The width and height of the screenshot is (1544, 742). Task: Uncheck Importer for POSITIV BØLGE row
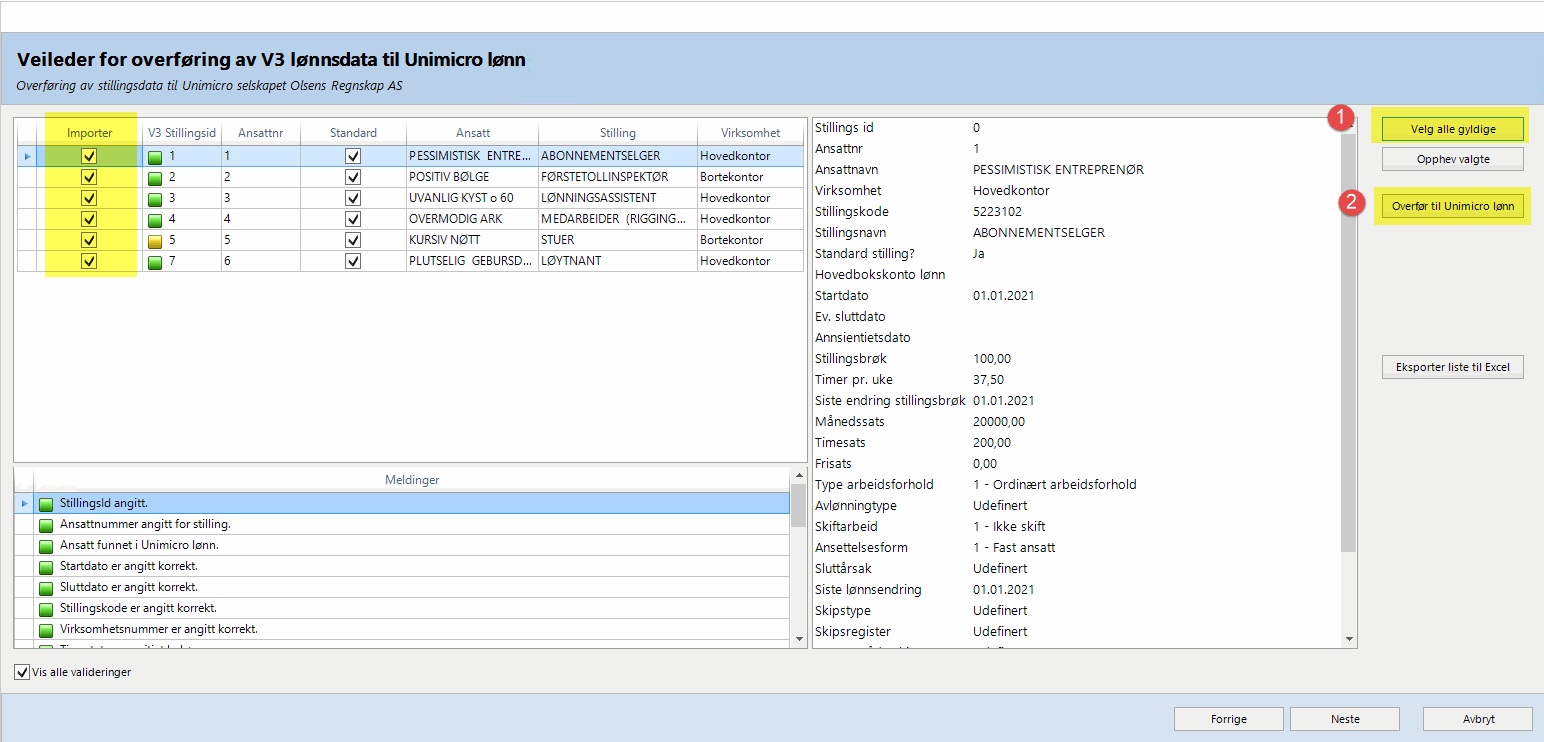coord(89,177)
